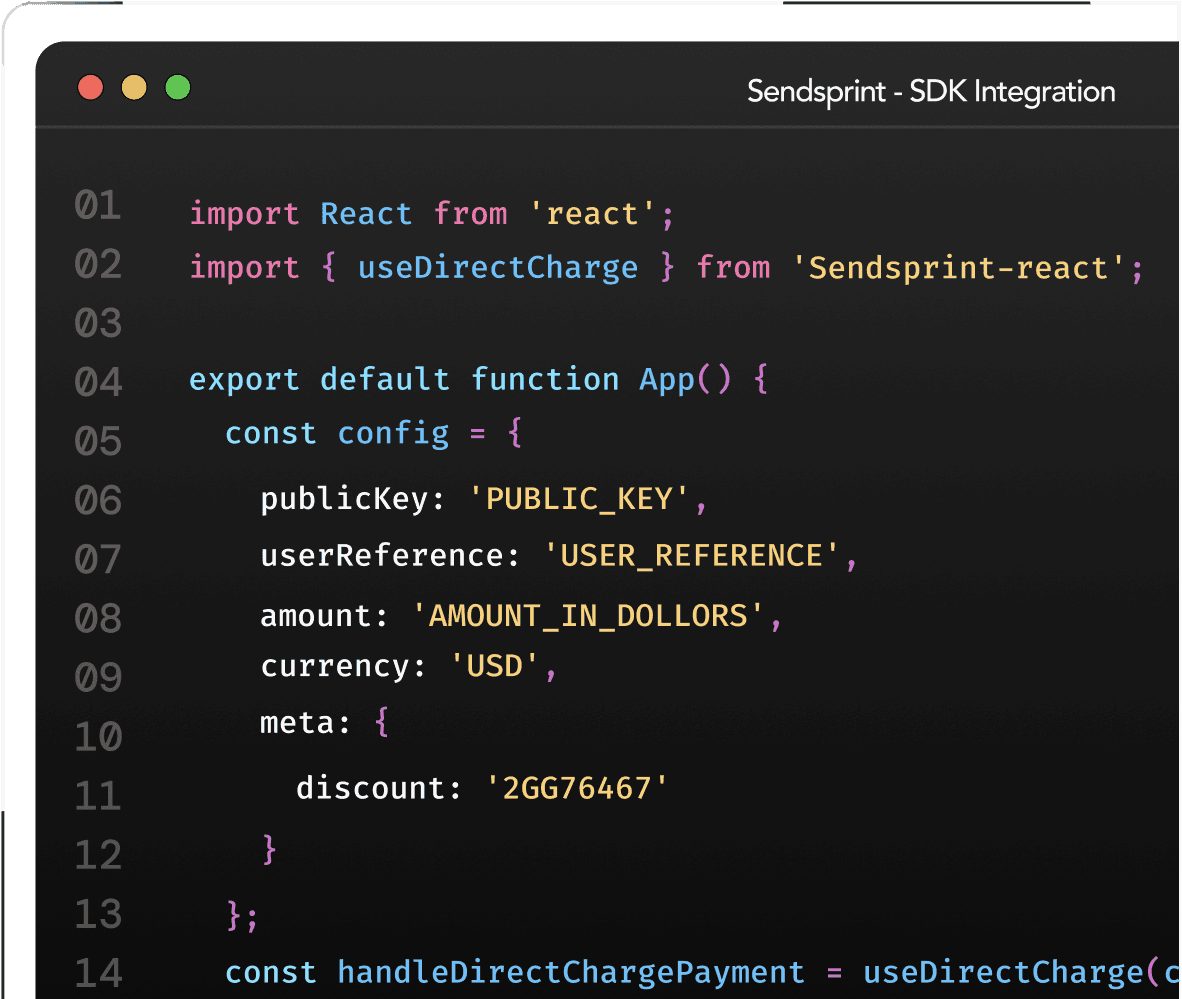Click line number 14 in the gutter
Image resolution: width=1182 pixels, height=999 pixels.
[98, 972]
